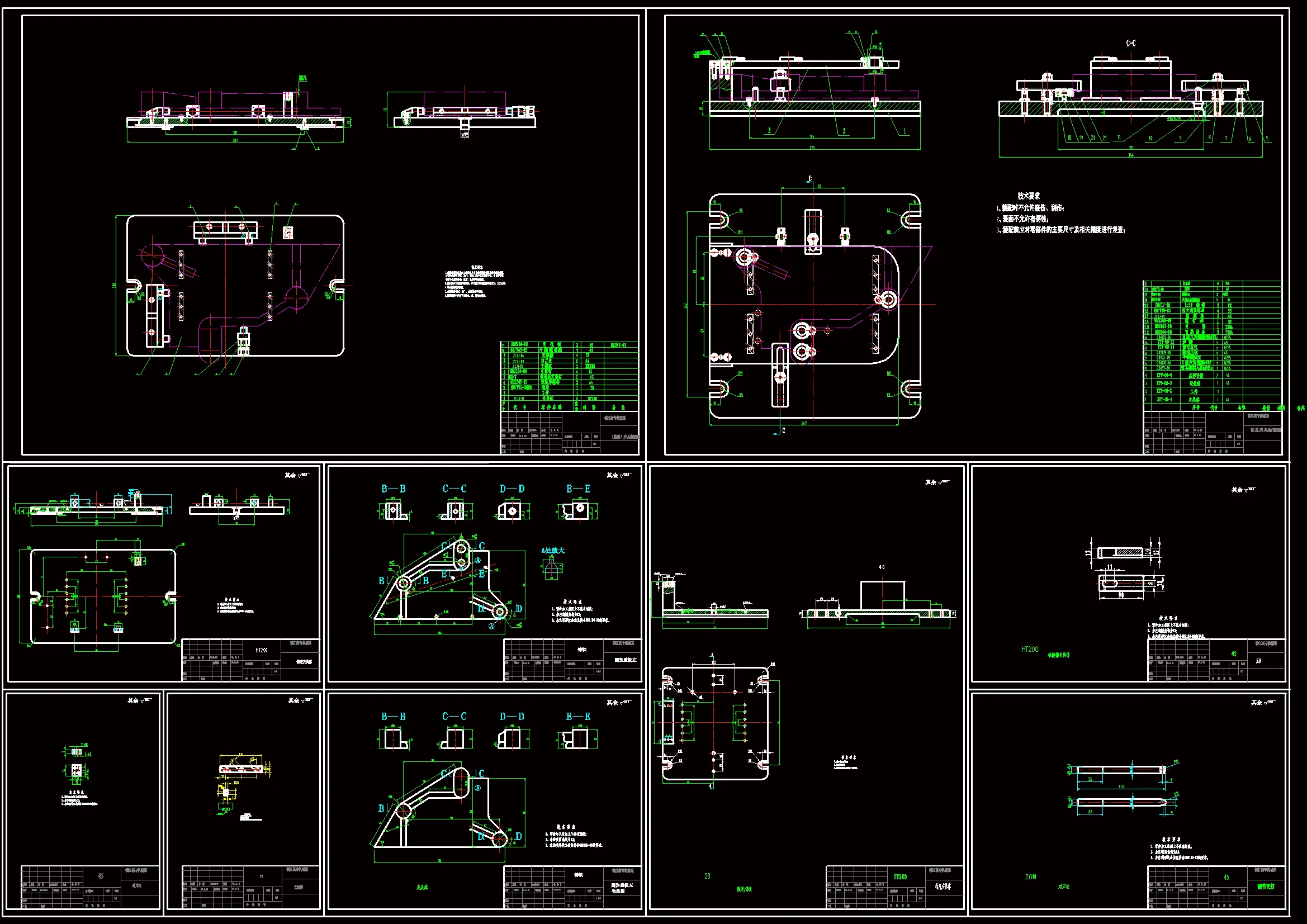Click the E—E label on the lower bracket sheet
The width and height of the screenshot is (1307, 924).
click(x=578, y=717)
